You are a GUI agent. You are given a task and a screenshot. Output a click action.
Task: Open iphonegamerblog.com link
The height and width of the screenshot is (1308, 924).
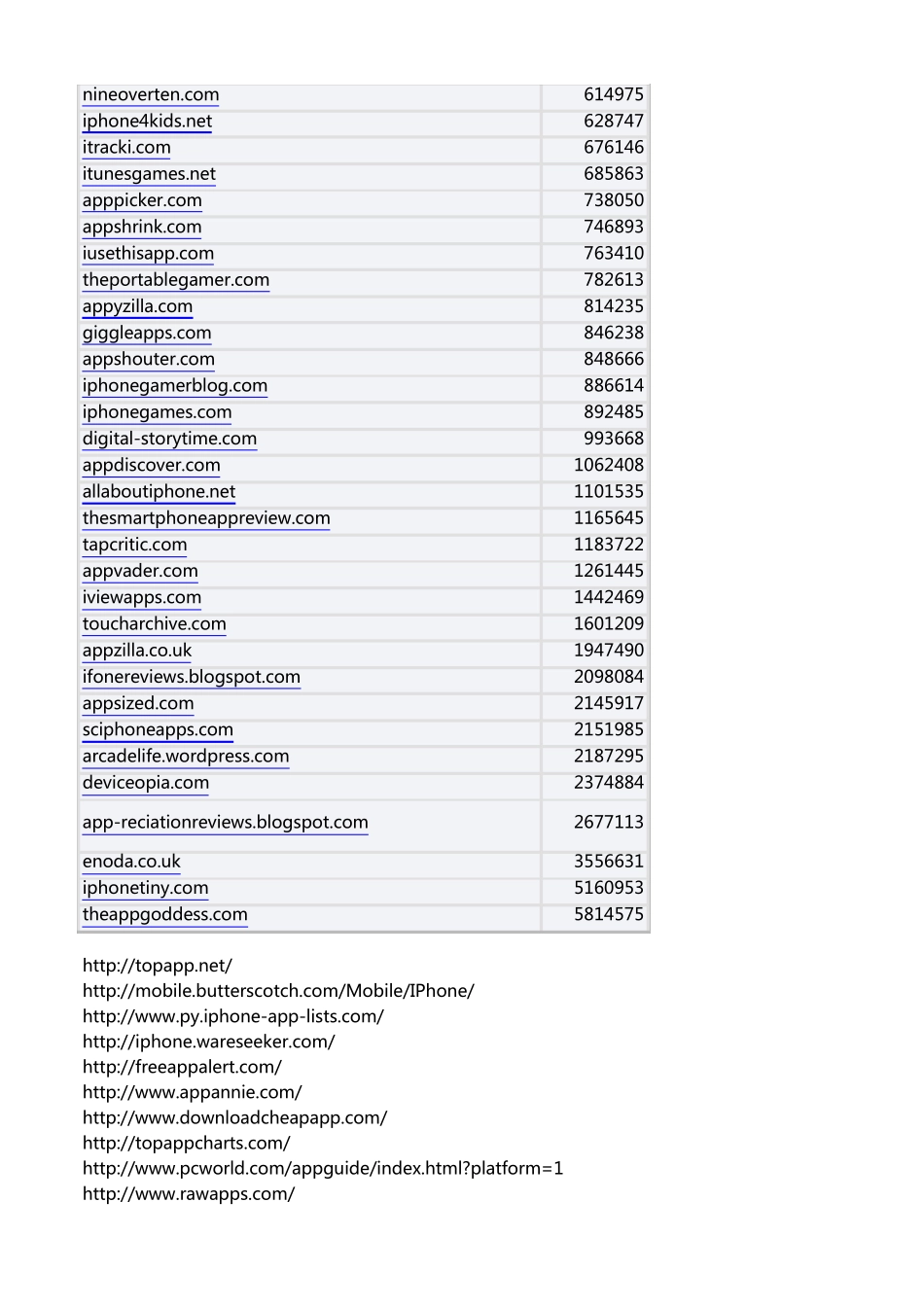175,386
